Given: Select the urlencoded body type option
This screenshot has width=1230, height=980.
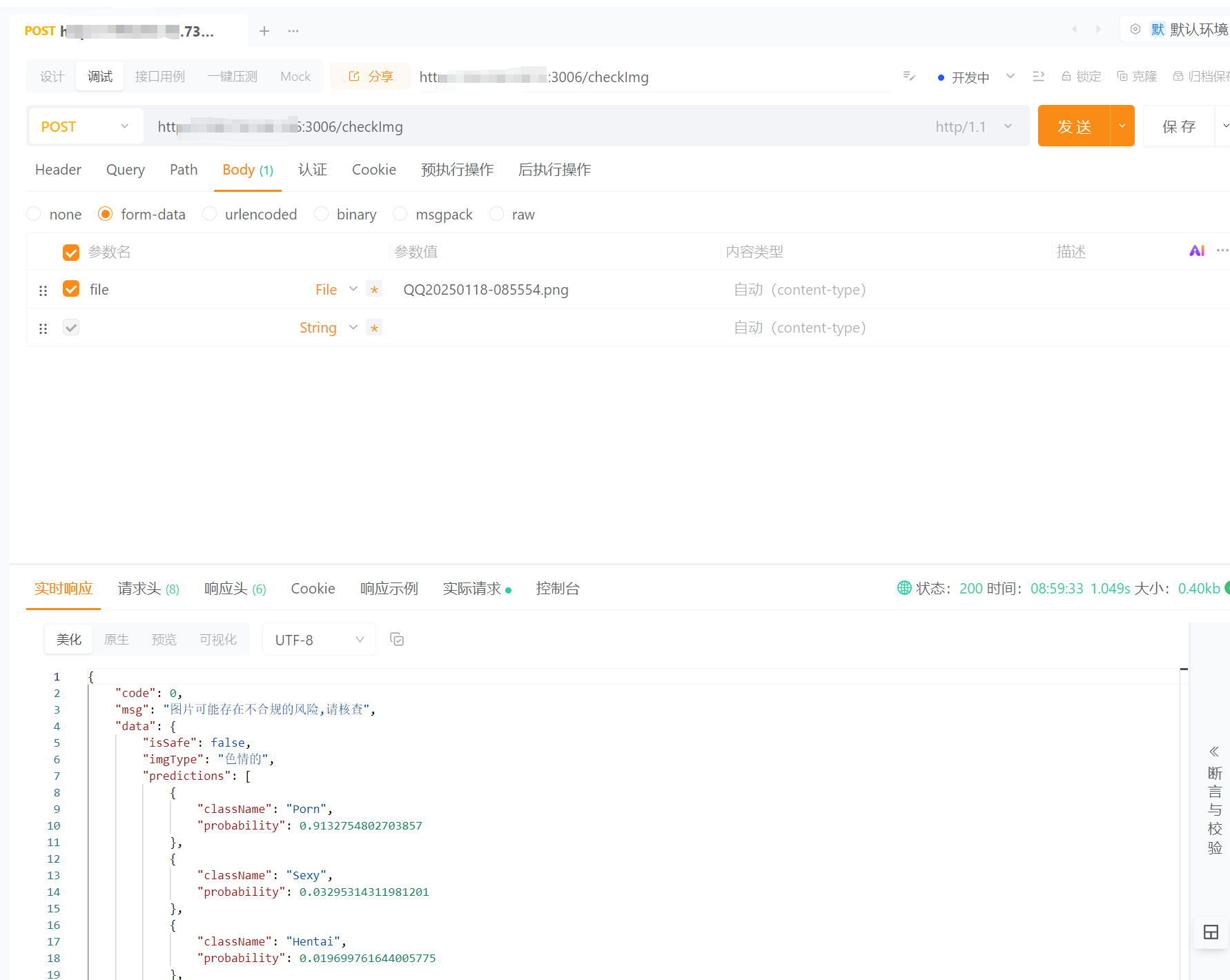Looking at the screenshot, I should click(x=250, y=215).
